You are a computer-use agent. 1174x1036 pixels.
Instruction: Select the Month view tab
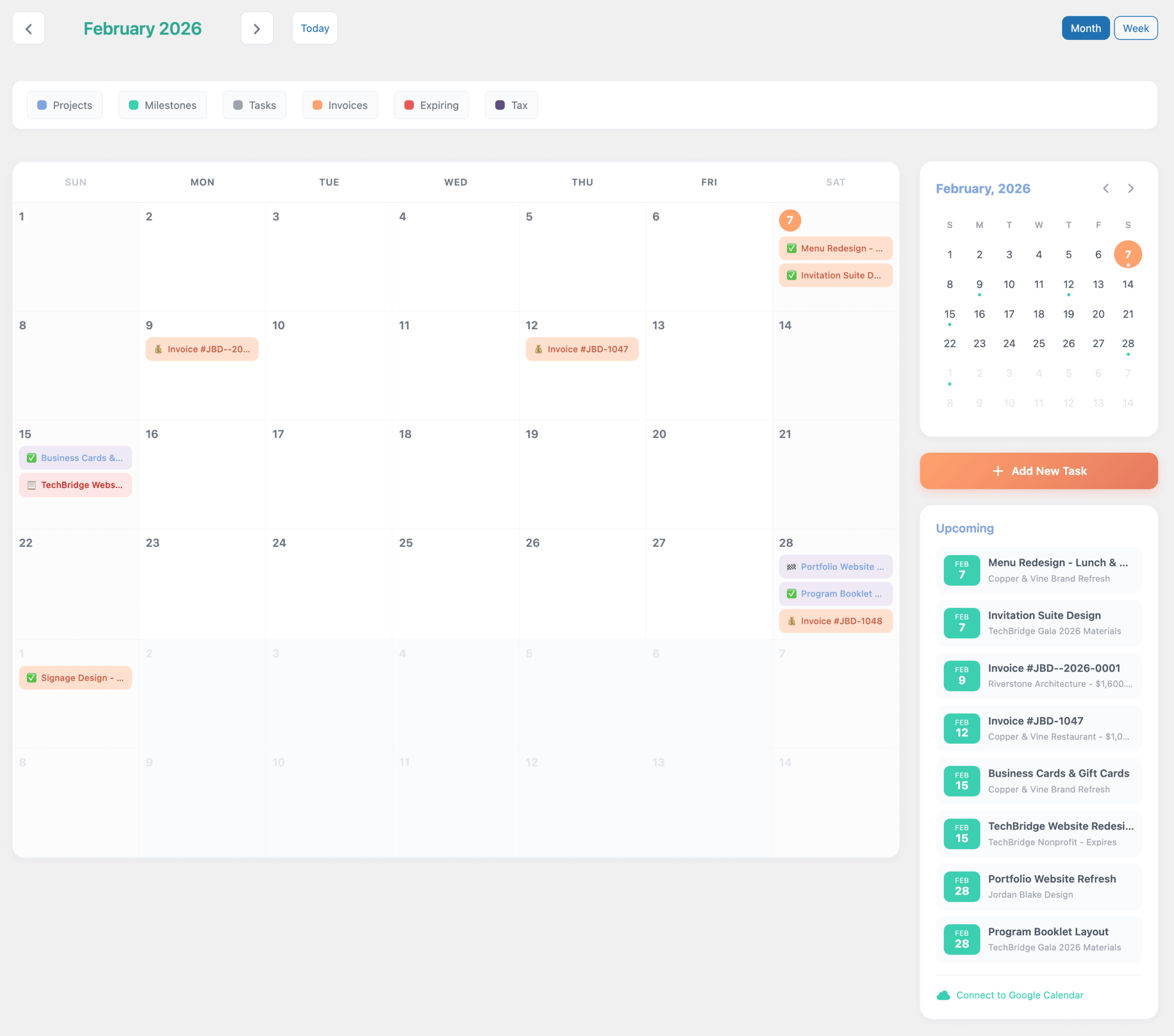click(1085, 28)
